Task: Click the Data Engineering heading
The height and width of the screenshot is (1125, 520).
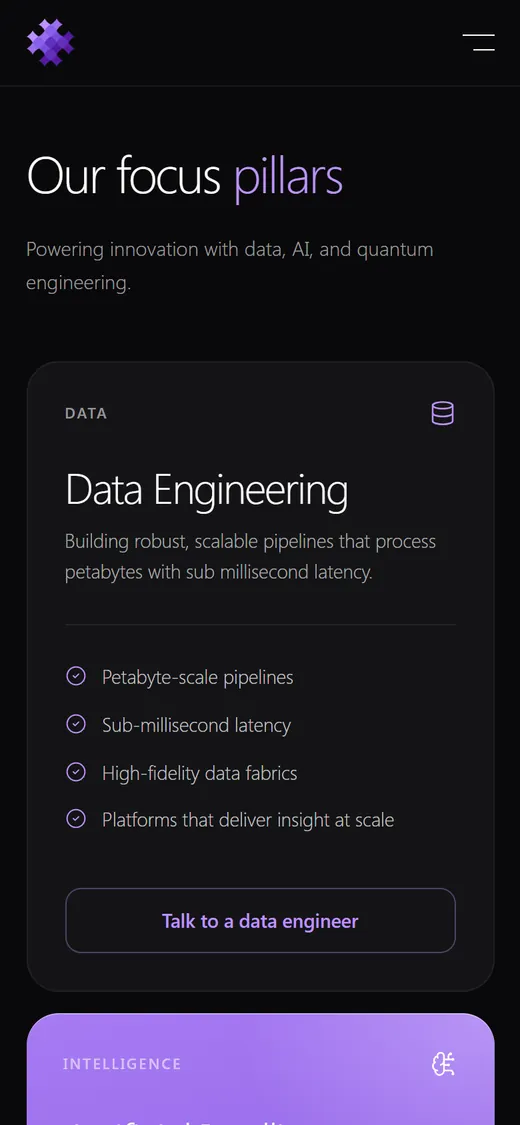Action: [x=207, y=491]
